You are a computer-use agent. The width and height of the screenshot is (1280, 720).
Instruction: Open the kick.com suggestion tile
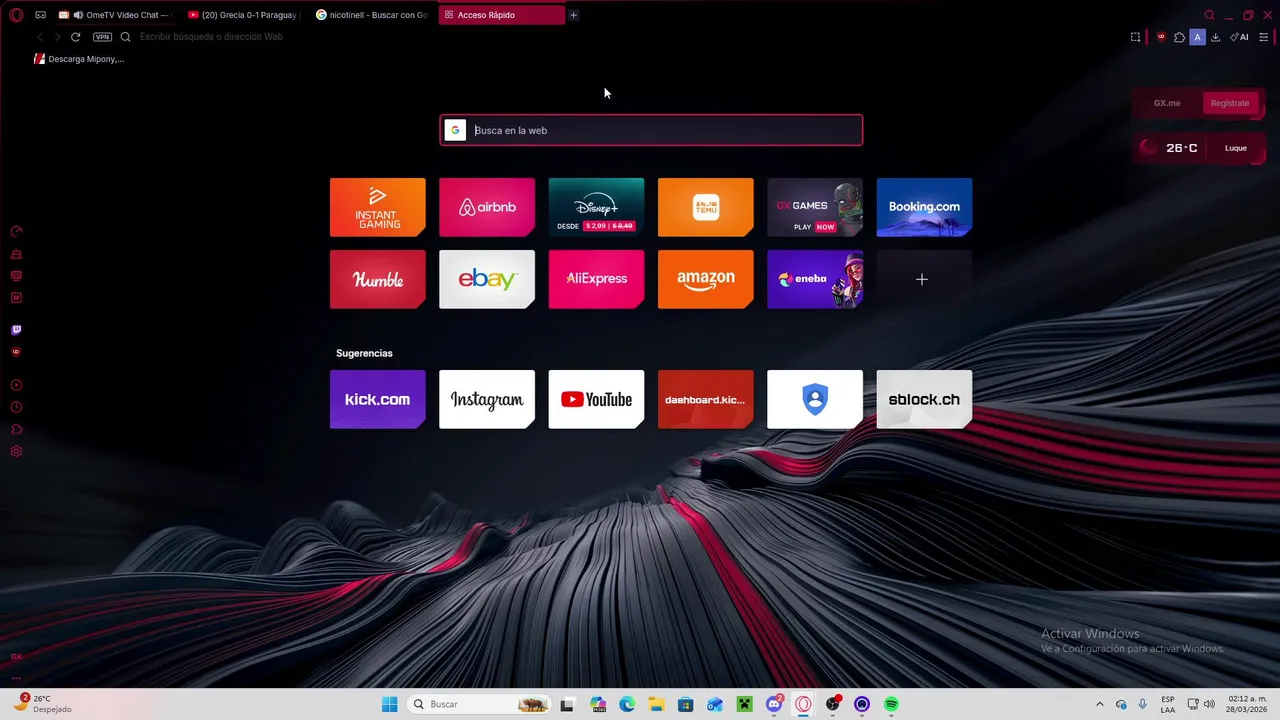click(x=377, y=399)
